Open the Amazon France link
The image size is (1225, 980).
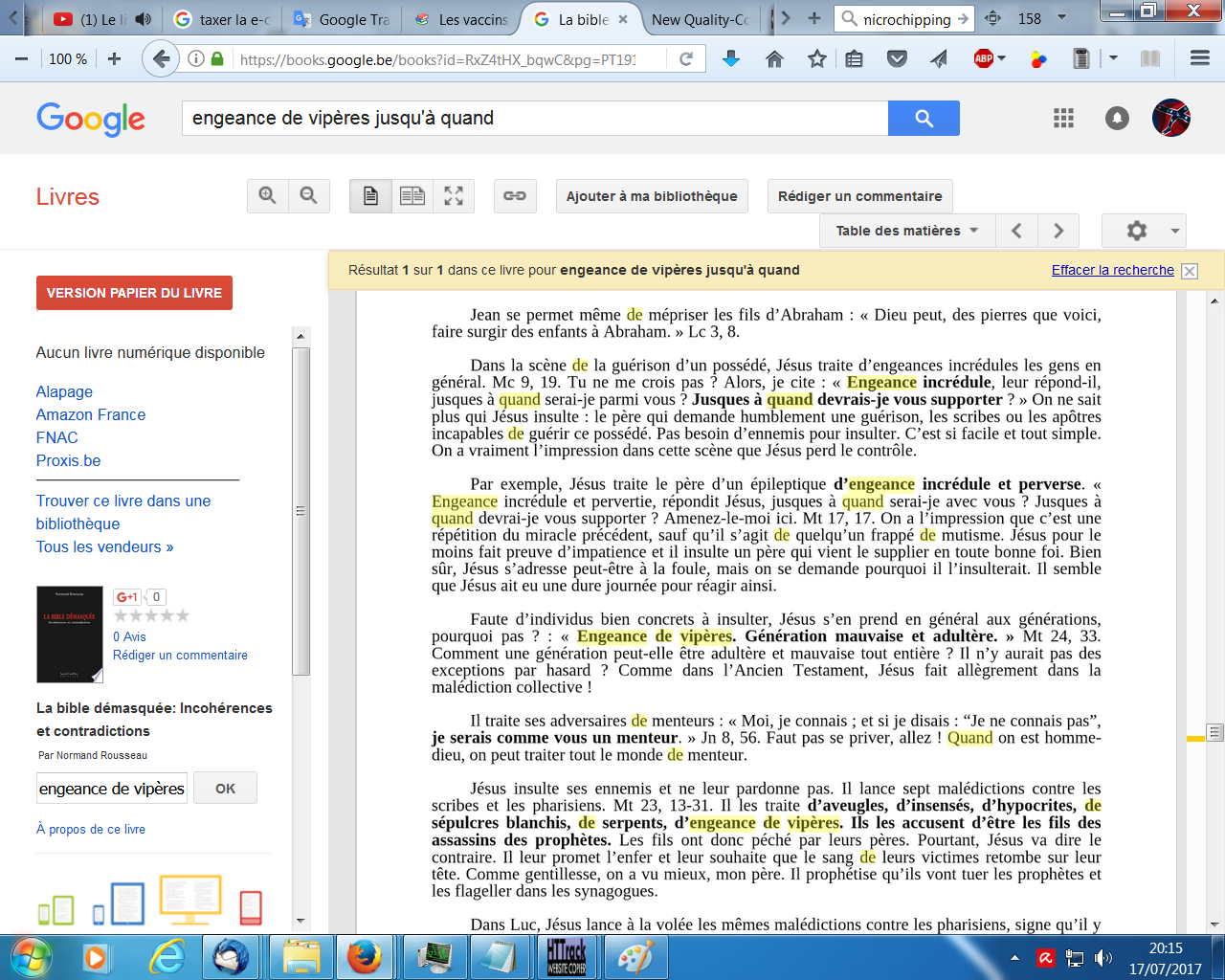91,414
